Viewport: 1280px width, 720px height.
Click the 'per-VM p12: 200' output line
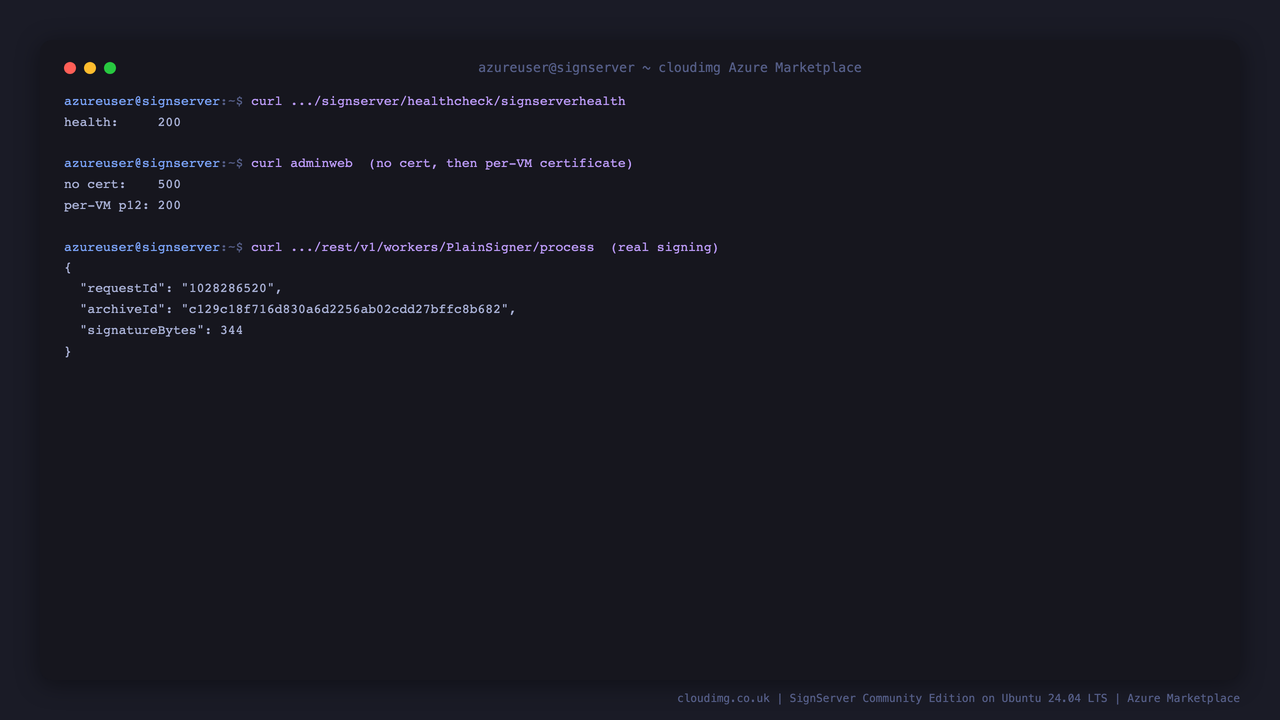(122, 205)
